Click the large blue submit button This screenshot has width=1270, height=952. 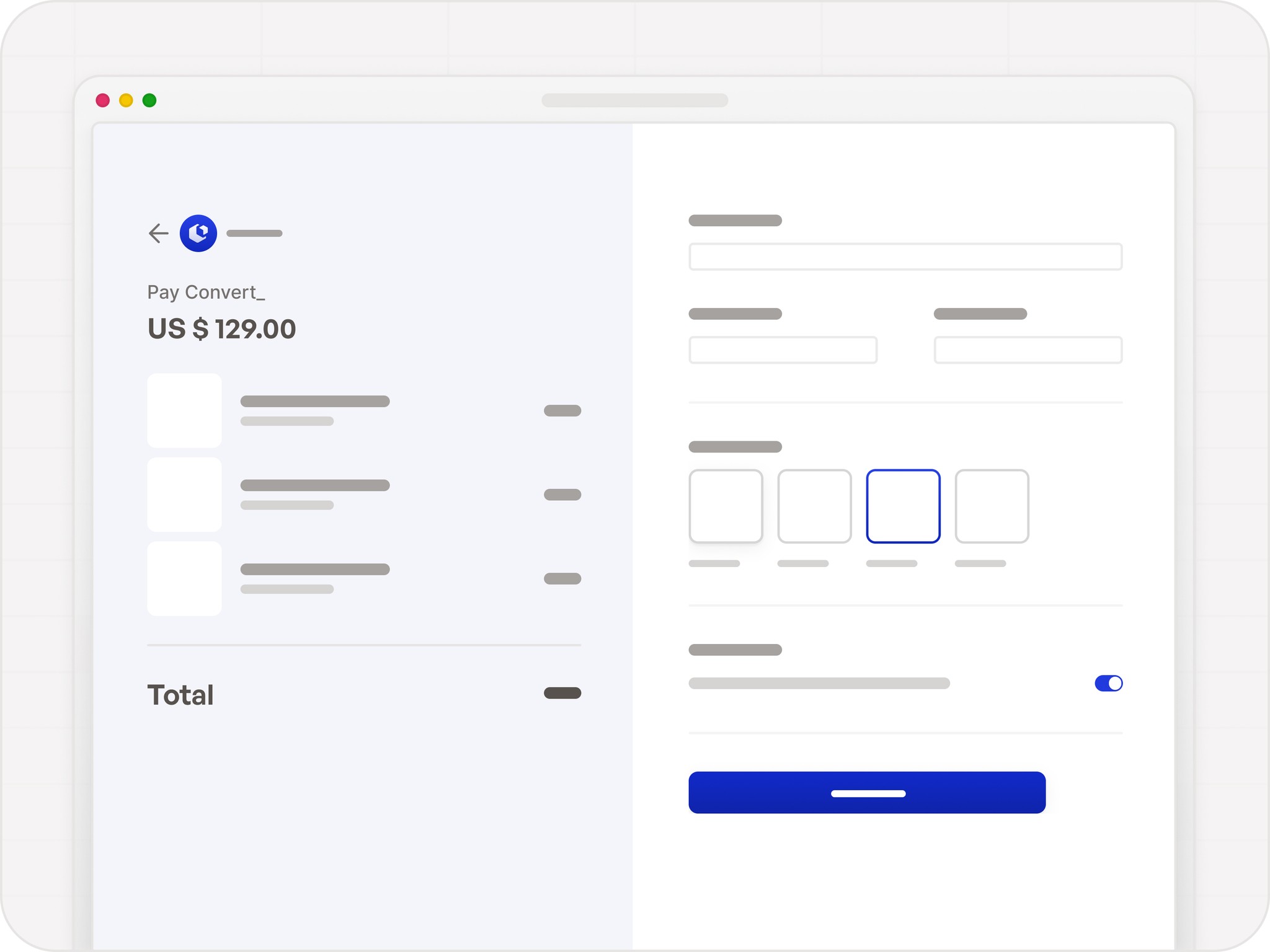[x=867, y=793]
